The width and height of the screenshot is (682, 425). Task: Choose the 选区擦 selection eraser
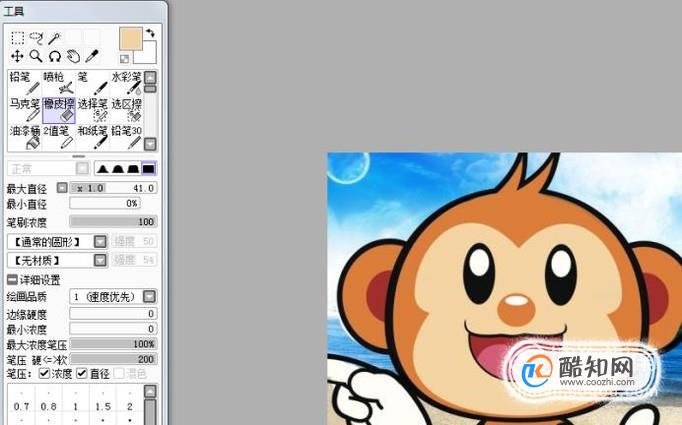pyautogui.click(x=126, y=110)
